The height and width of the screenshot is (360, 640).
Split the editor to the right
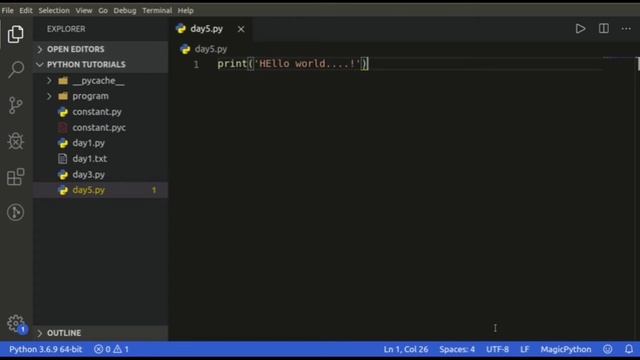click(x=604, y=29)
